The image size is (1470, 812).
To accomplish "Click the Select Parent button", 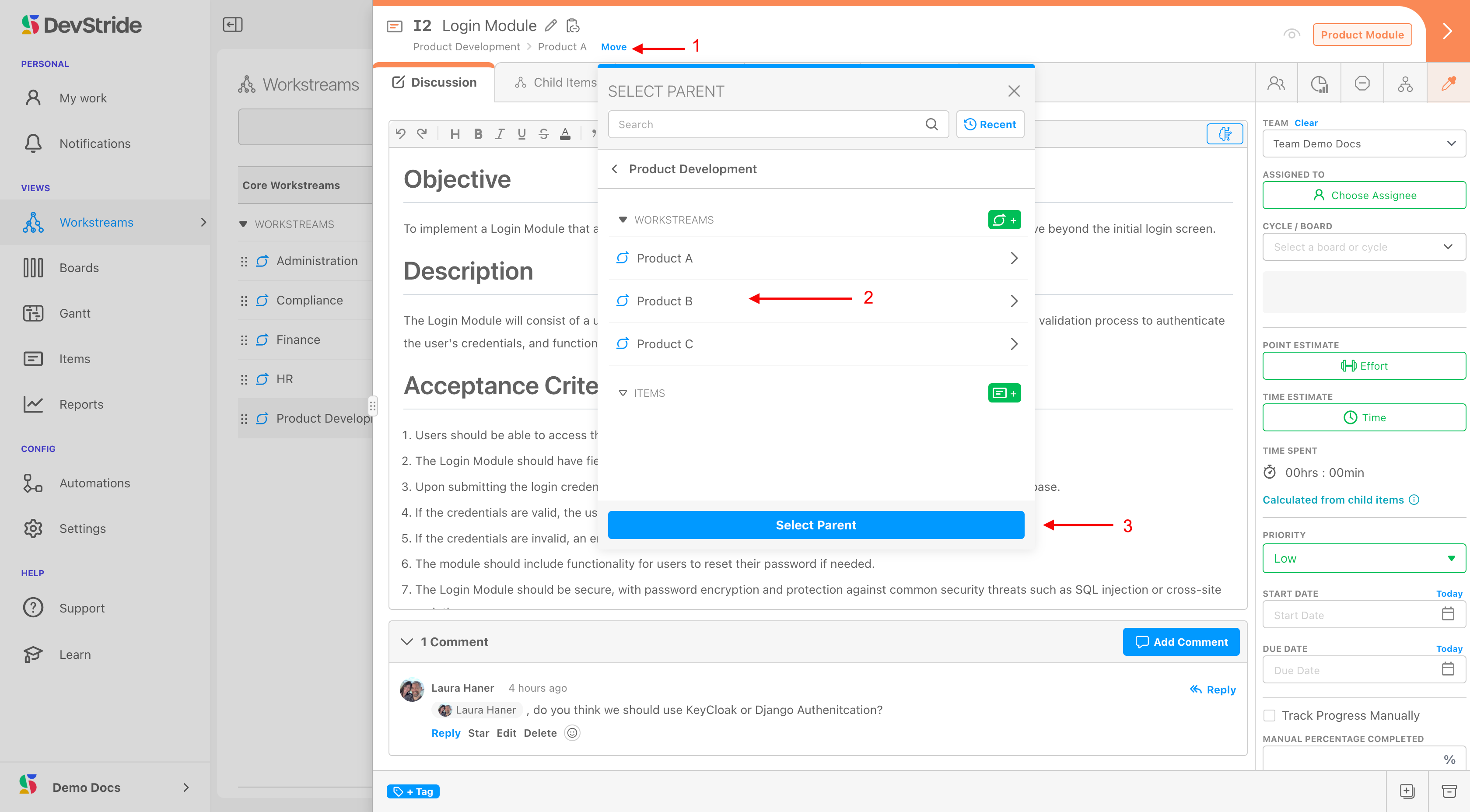I will [x=815, y=525].
